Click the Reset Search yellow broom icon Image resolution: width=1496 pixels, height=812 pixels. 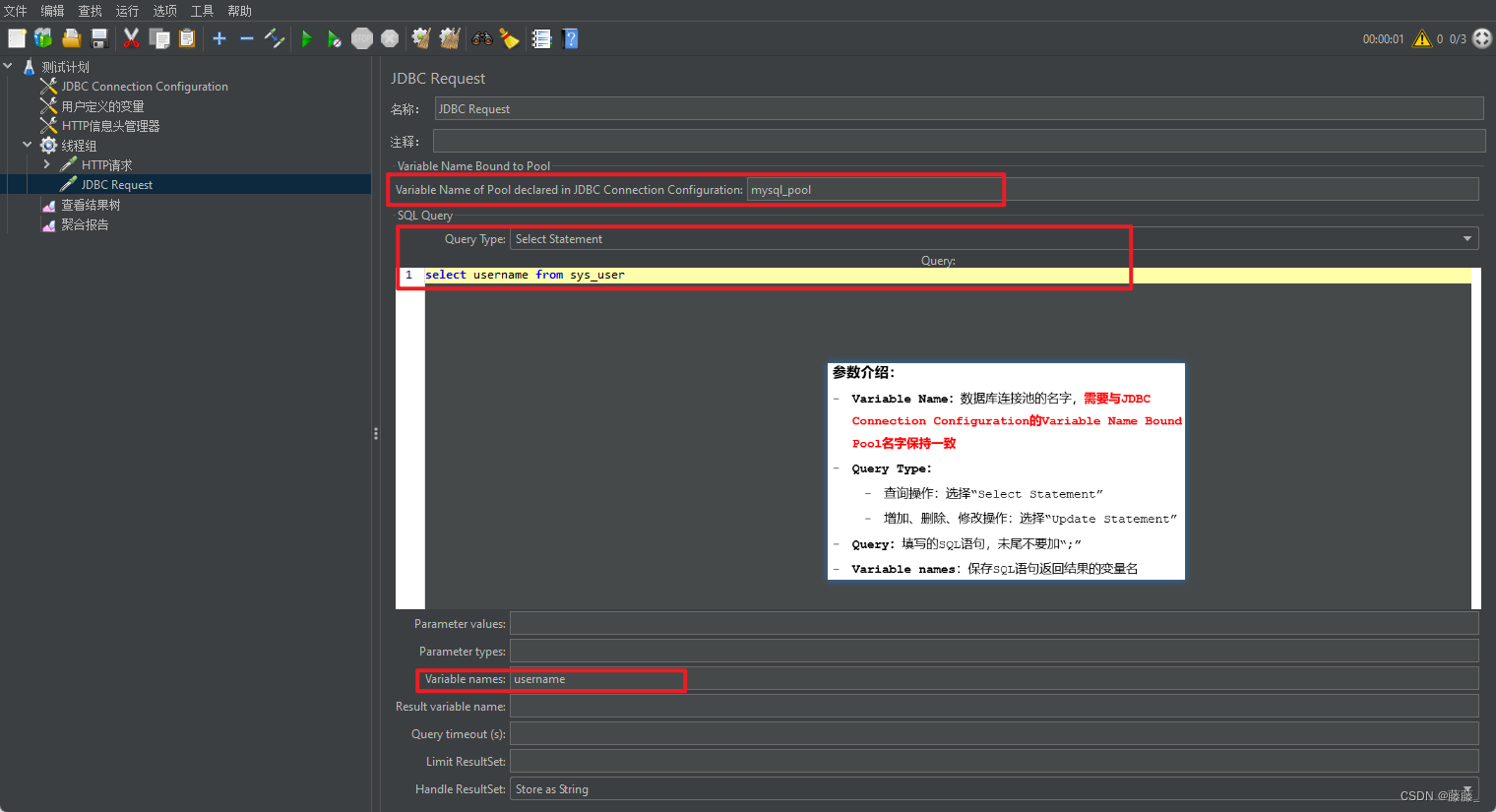[509, 38]
